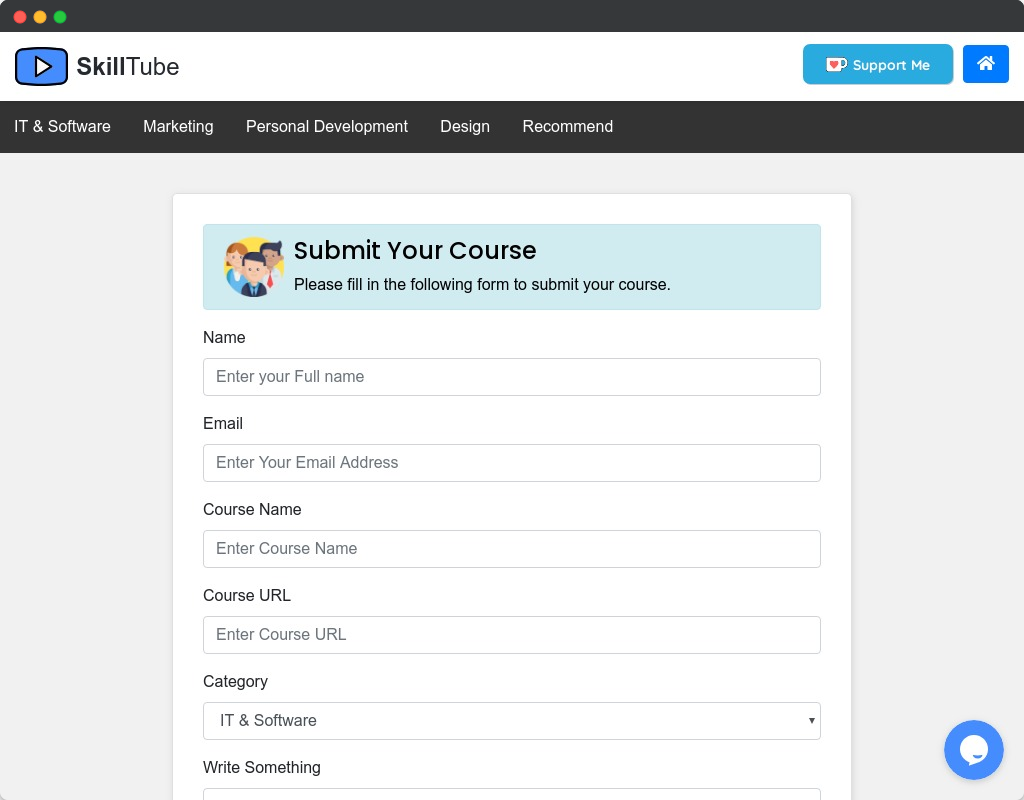The image size is (1024, 800).
Task: Focus the Enter Course URL field
Action: [512, 634]
